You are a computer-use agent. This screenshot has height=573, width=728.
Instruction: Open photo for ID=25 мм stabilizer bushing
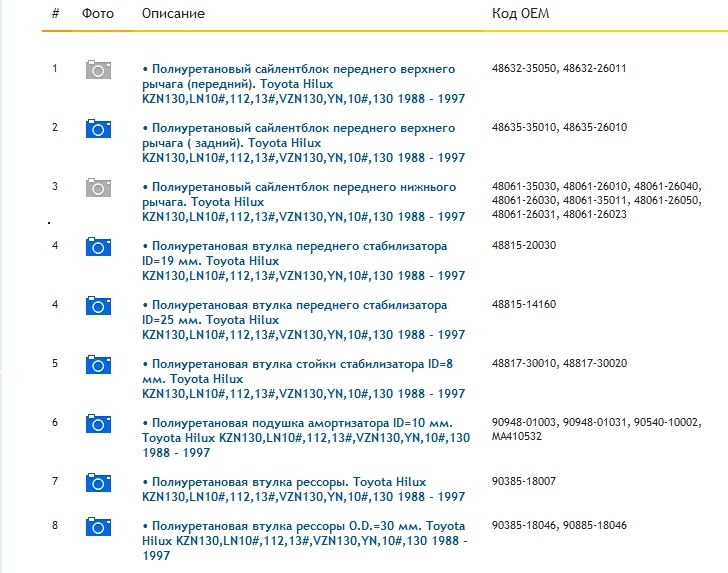click(98, 306)
